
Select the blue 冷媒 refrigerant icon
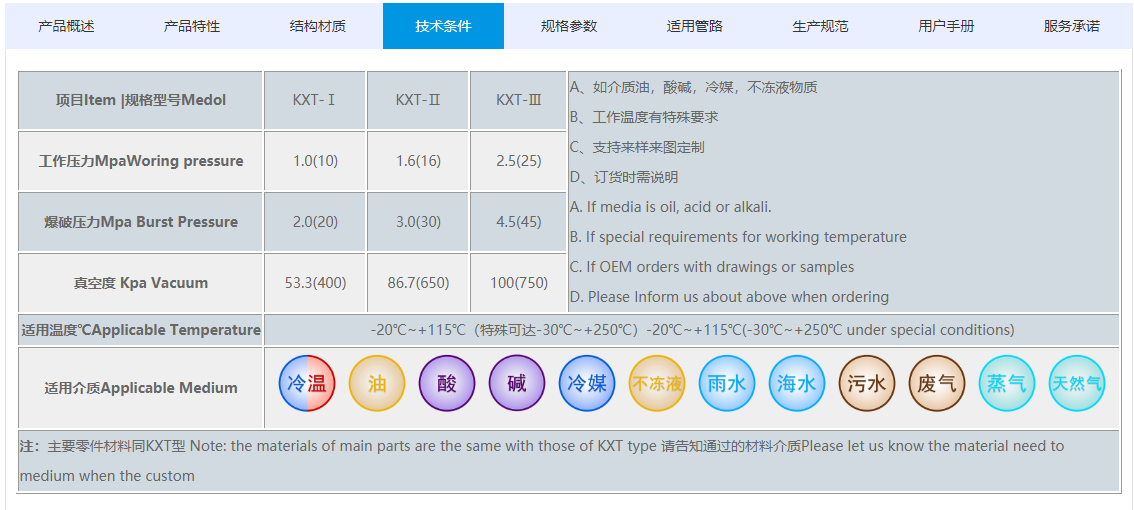[587, 383]
